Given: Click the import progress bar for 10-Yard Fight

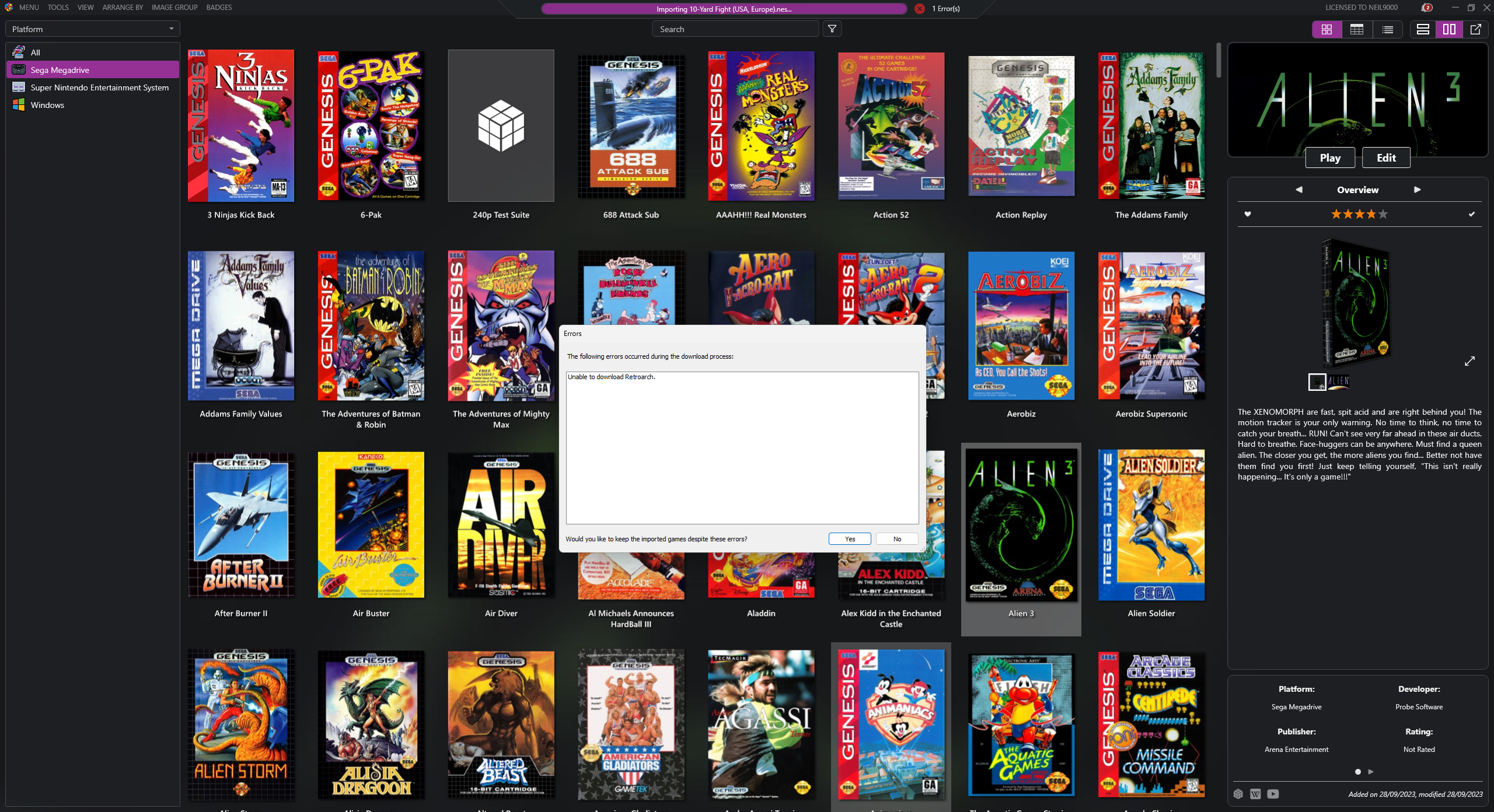Looking at the screenshot, I should (724, 9).
